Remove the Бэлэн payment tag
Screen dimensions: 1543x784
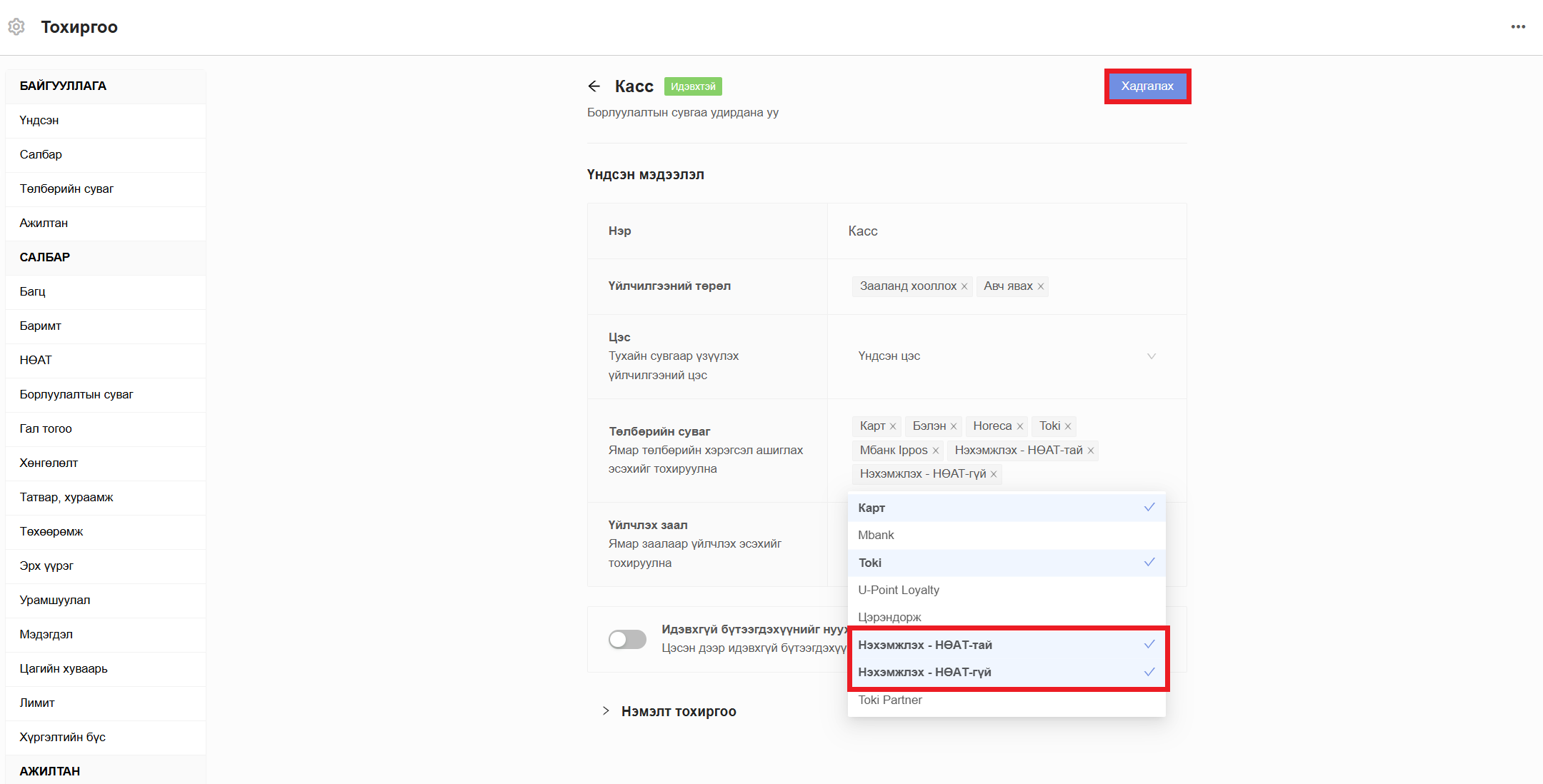954,426
